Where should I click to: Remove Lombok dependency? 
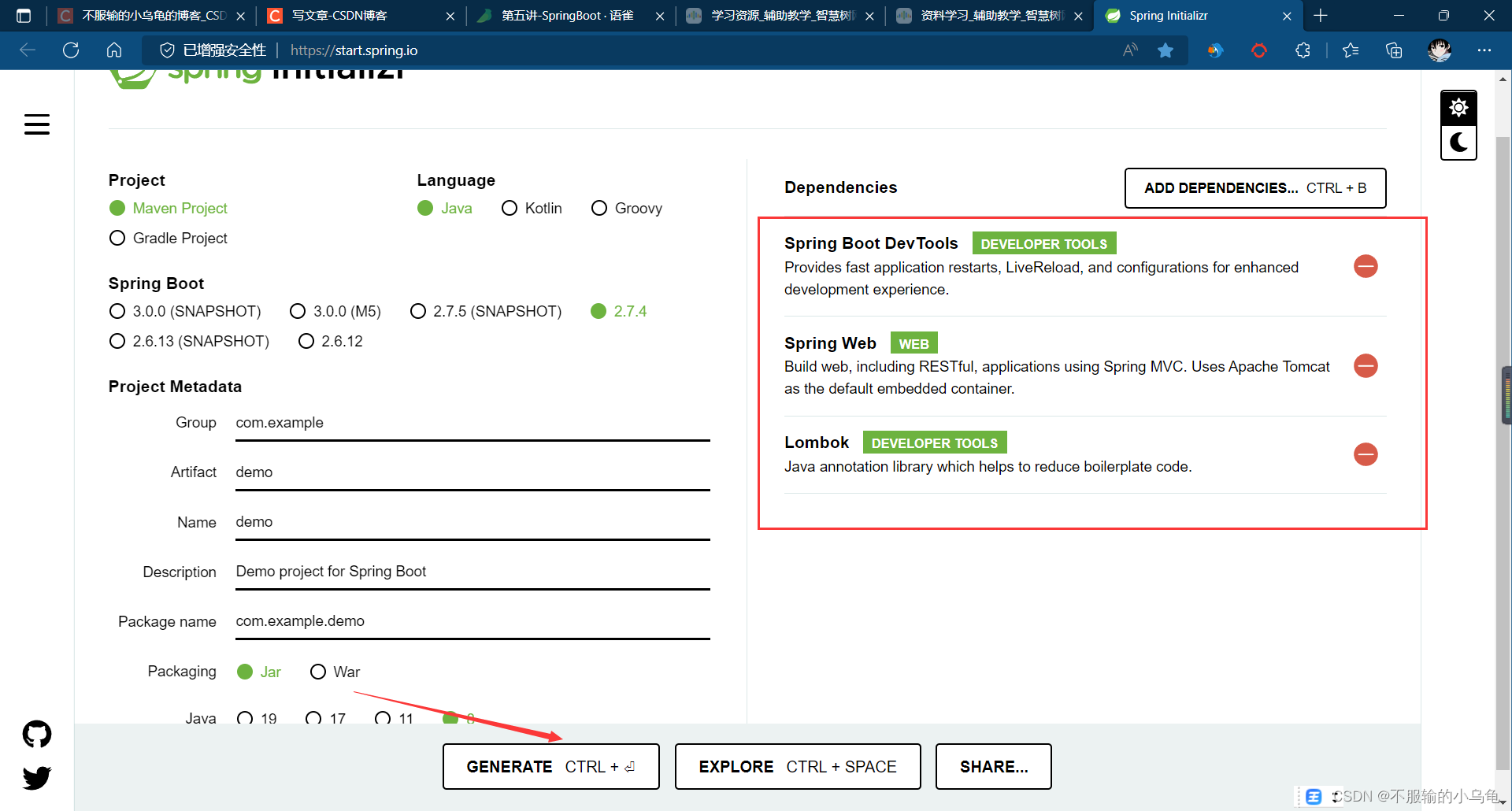[x=1366, y=454]
